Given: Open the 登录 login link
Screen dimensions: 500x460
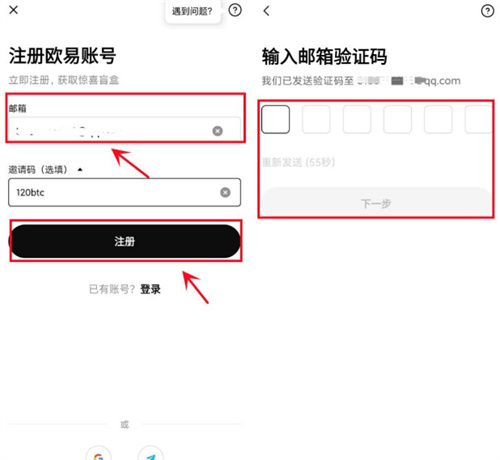Looking at the screenshot, I should [150, 289].
